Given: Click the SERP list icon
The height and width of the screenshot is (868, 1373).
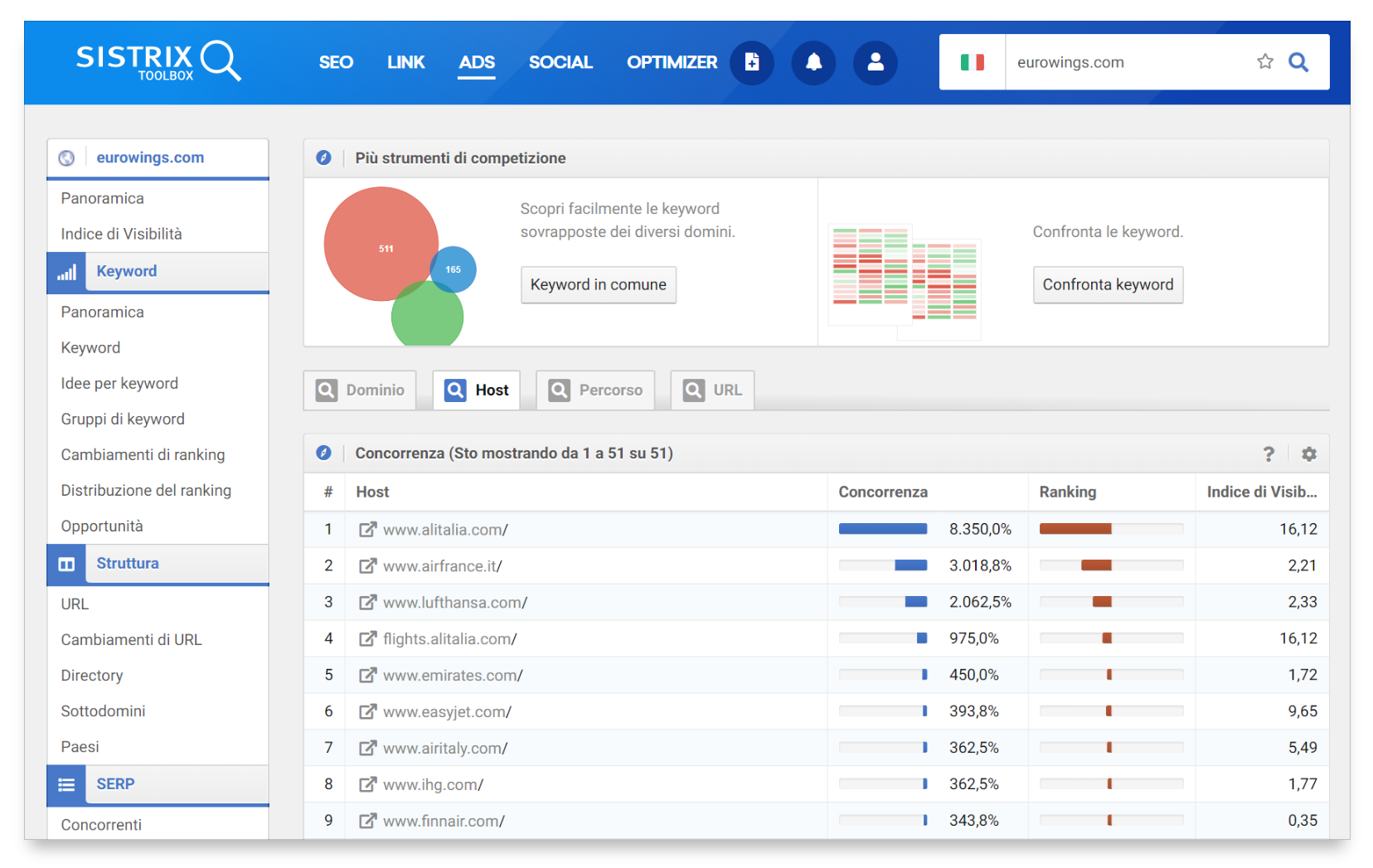Looking at the screenshot, I should (x=66, y=784).
